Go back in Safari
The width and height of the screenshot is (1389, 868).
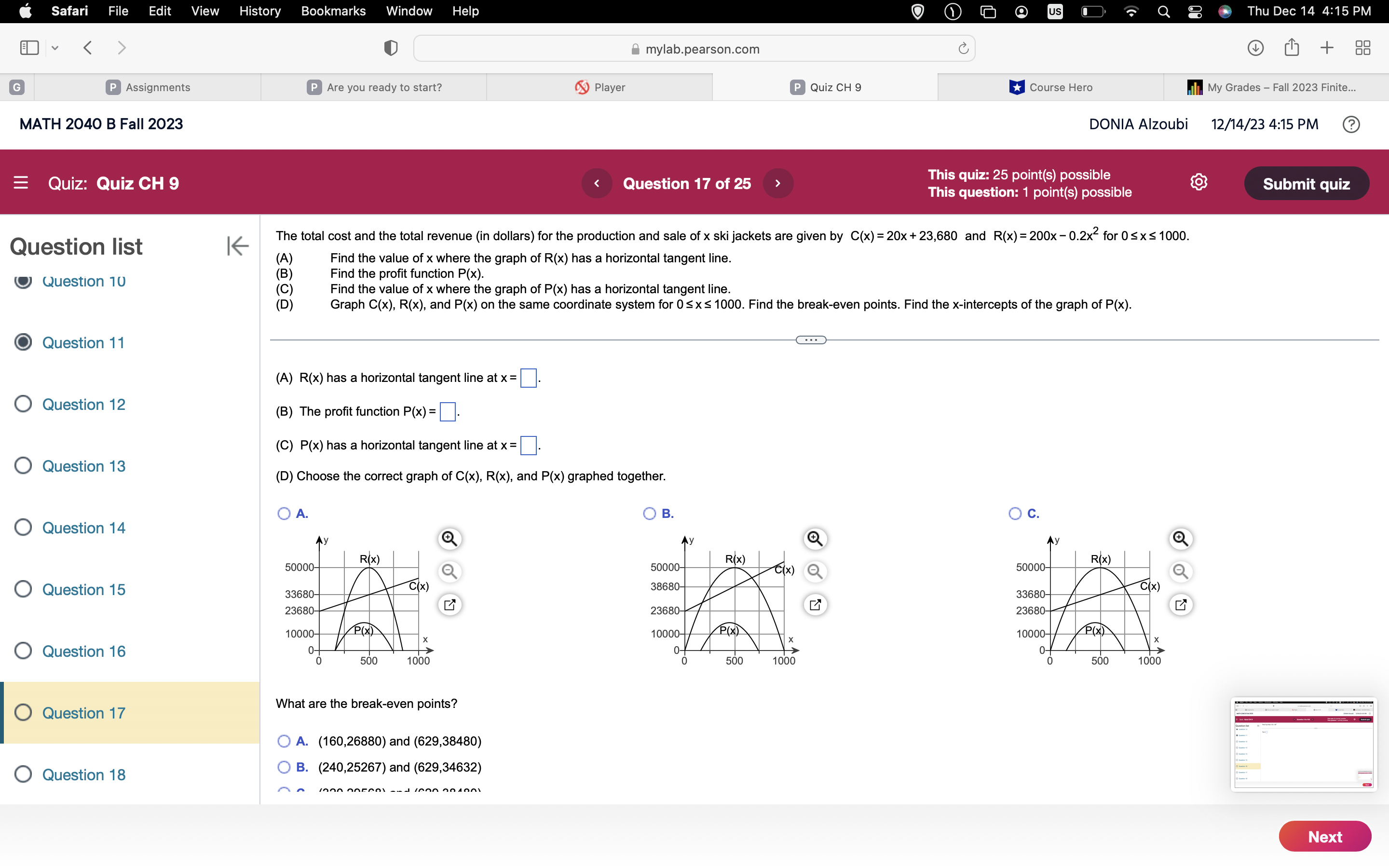[x=88, y=48]
